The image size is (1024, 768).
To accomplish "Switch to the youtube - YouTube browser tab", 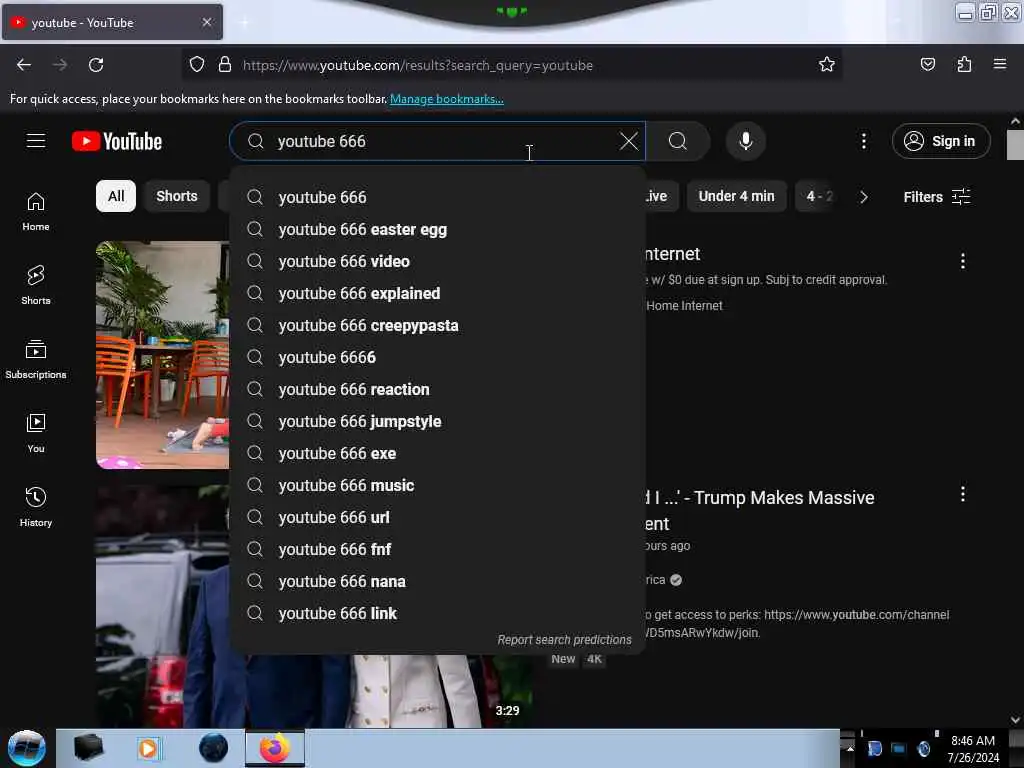I will coord(112,22).
